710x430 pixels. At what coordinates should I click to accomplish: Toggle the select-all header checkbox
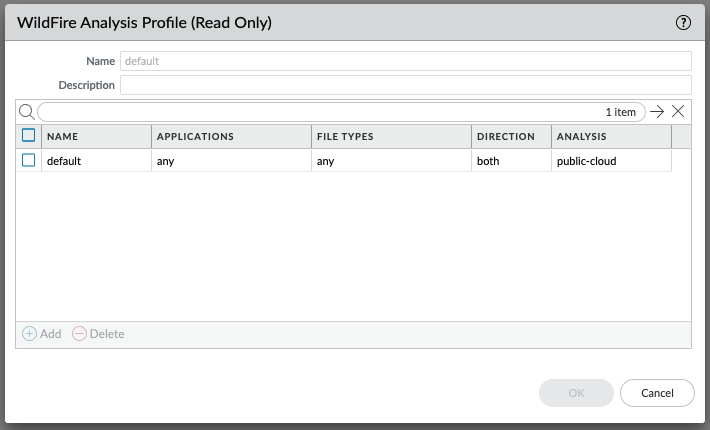(29, 136)
